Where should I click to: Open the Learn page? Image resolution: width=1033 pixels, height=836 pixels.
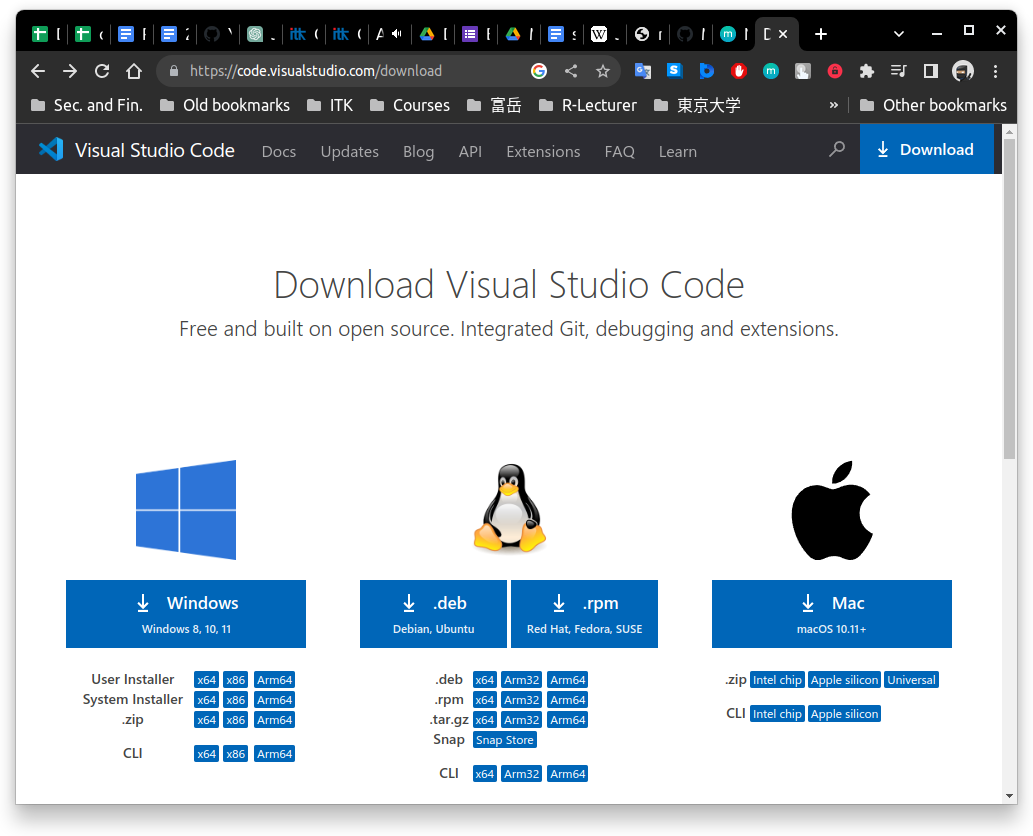[678, 152]
